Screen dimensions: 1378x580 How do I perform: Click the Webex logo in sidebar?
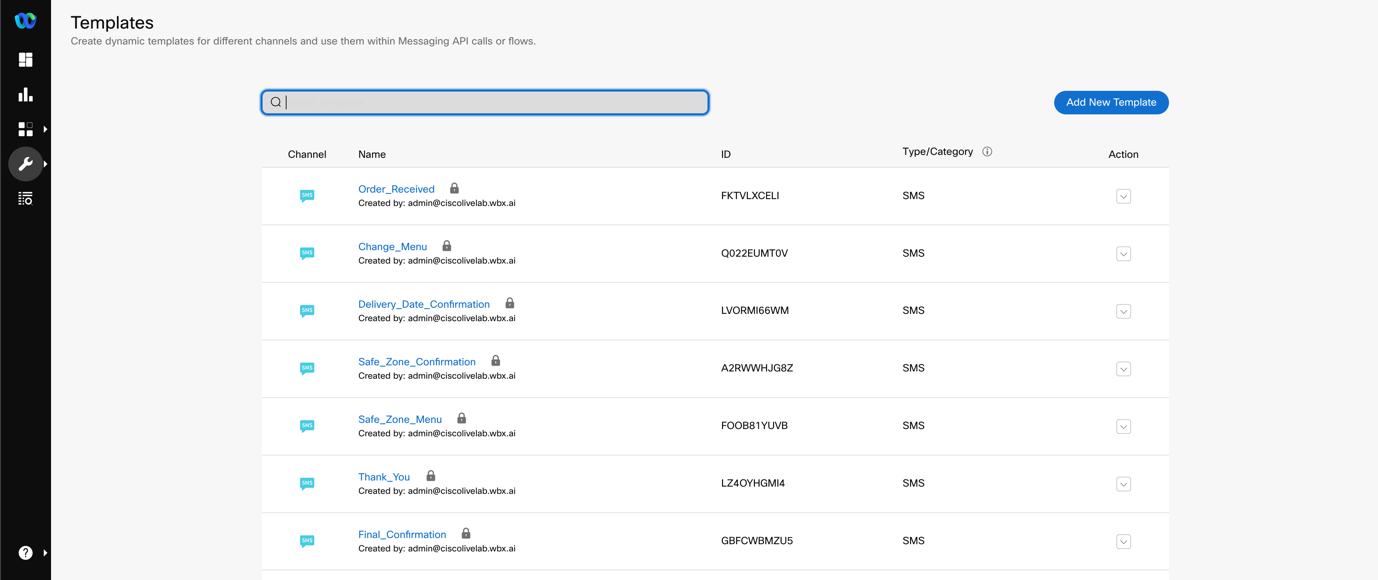(x=25, y=20)
